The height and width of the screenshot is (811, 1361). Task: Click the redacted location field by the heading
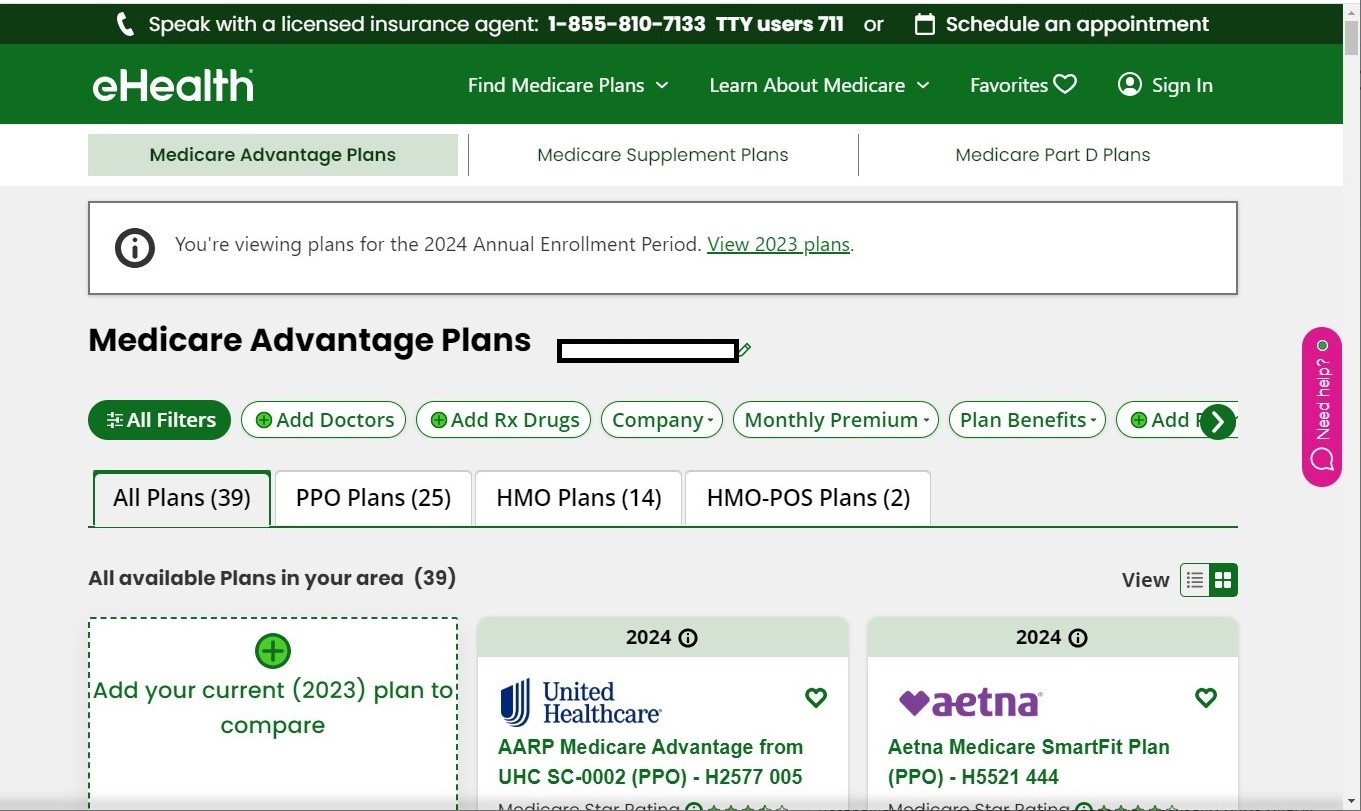coord(648,351)
